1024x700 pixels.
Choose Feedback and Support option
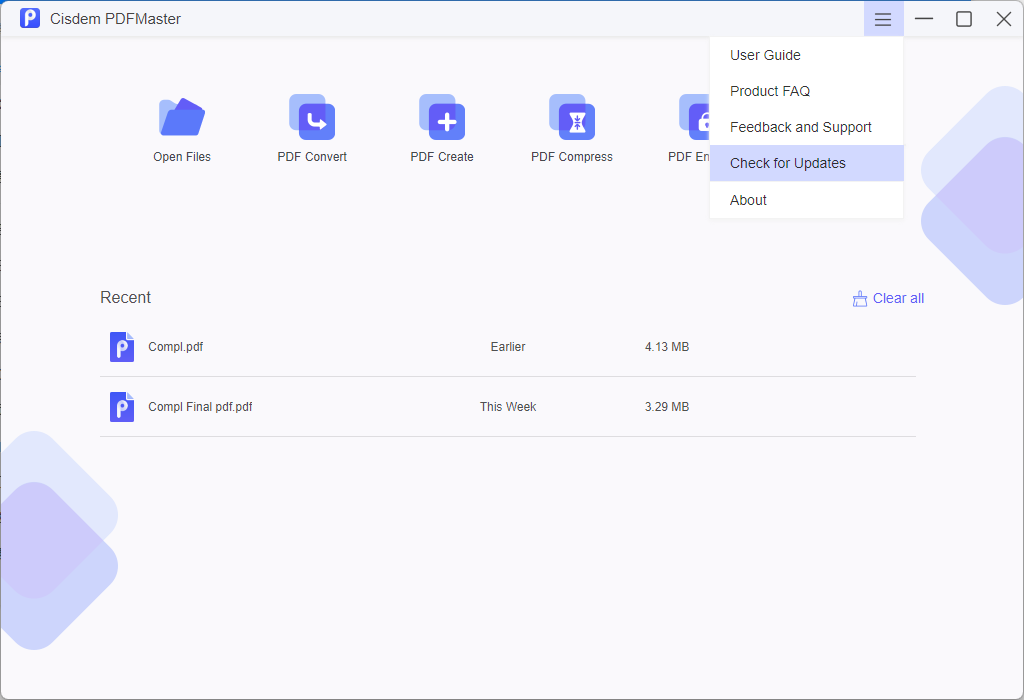pos(801,127)
